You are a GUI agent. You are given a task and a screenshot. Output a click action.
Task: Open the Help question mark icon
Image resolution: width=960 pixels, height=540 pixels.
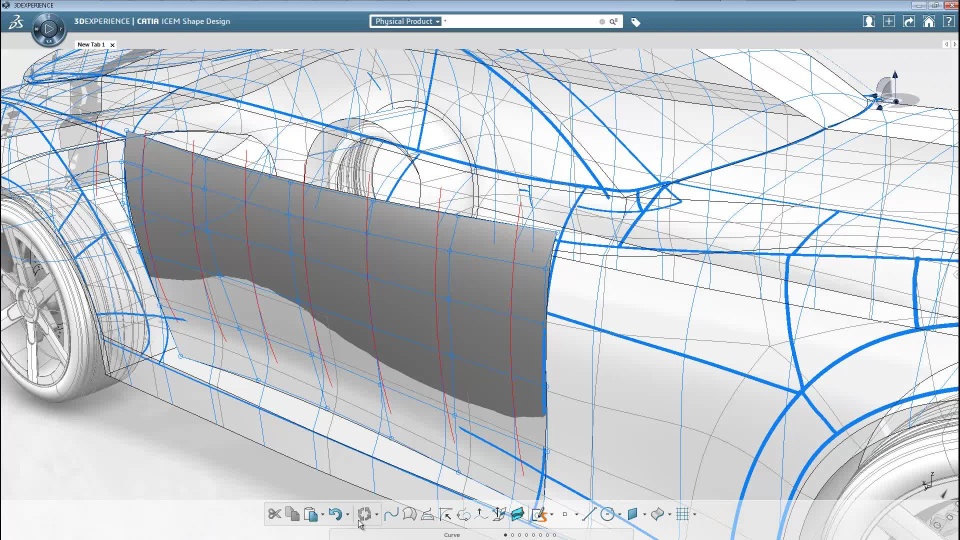point(948,21)
